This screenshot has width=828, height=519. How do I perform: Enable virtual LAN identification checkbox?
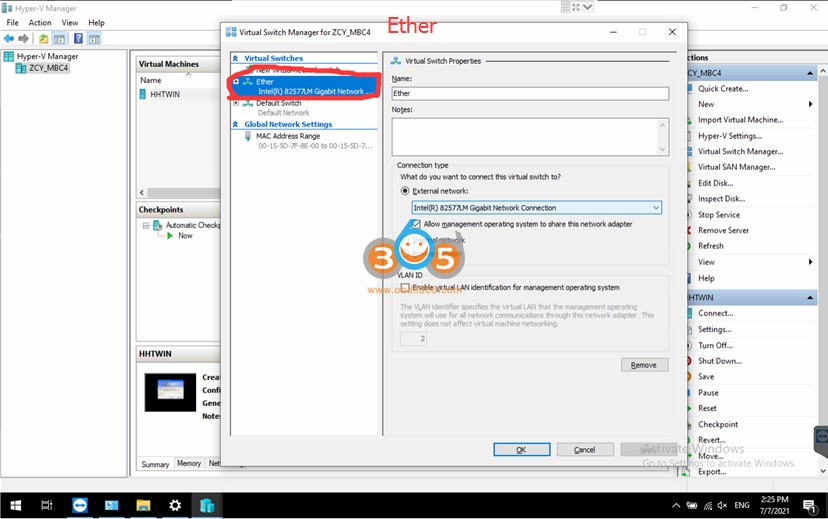pos(405,287)
